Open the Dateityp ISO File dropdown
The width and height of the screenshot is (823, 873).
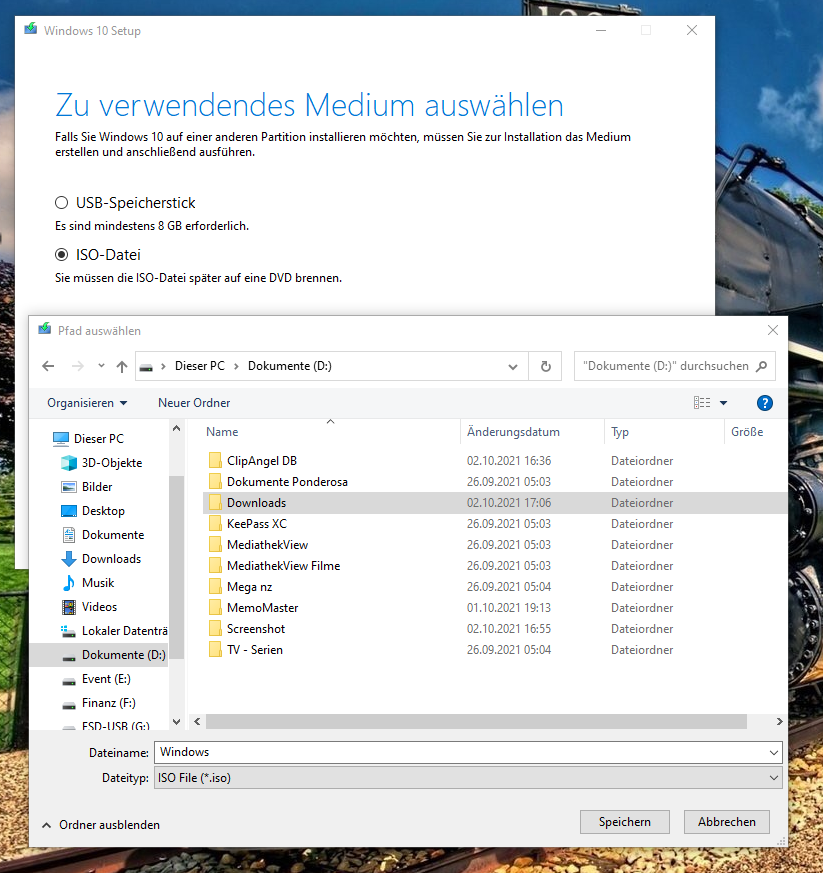pos(773,778)
